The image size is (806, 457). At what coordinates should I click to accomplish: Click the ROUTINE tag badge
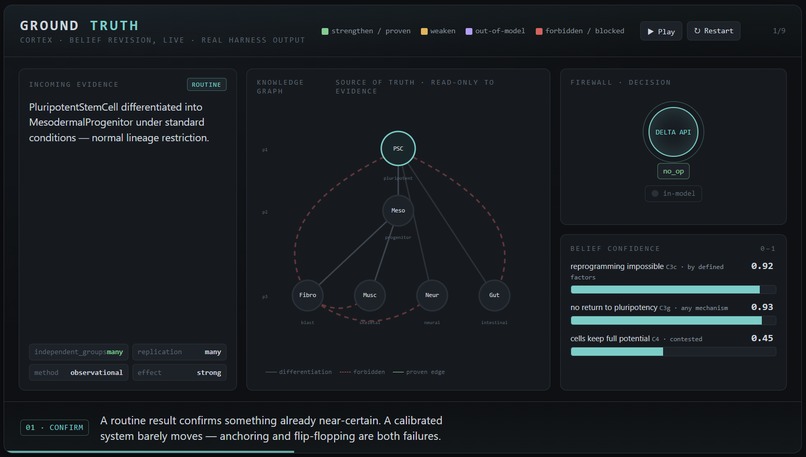coord(206,84)
